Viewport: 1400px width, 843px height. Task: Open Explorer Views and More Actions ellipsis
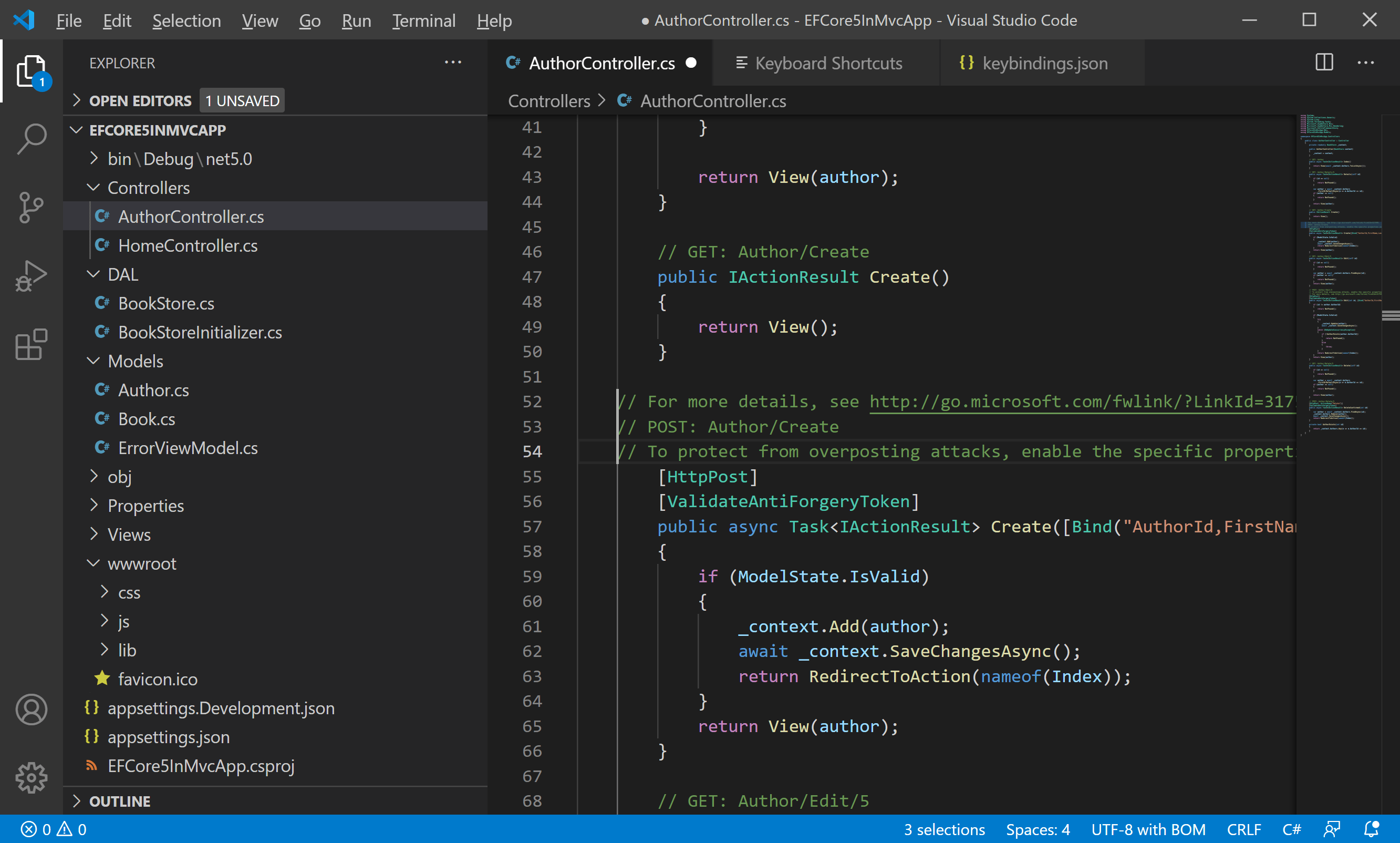pyautogui.click(x=453, y=63)
